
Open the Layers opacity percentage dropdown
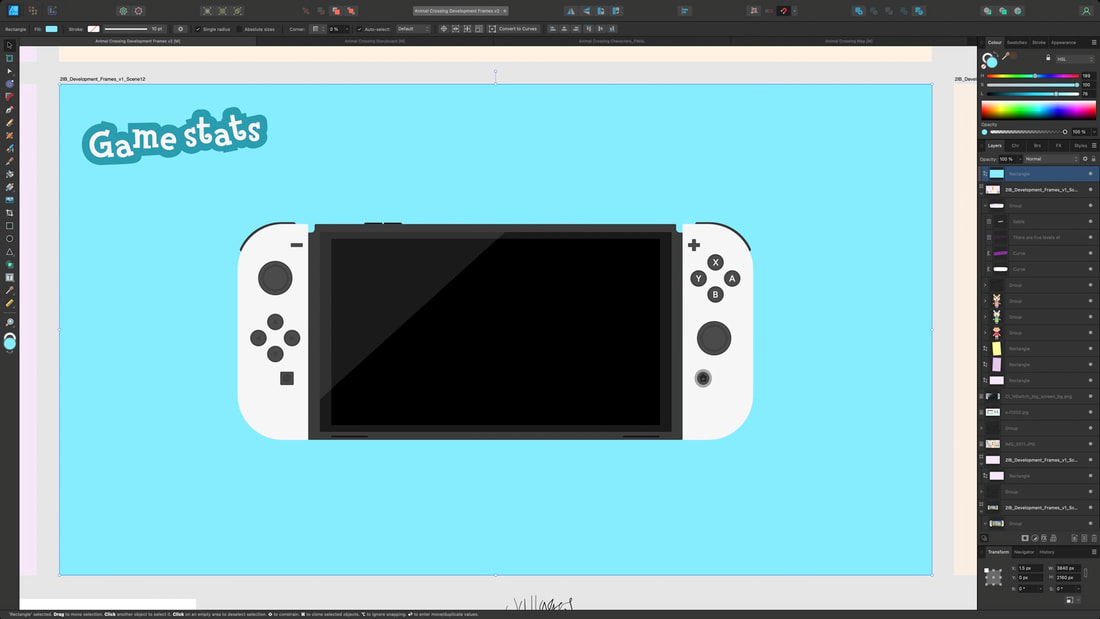click(x=1019, y=159)
